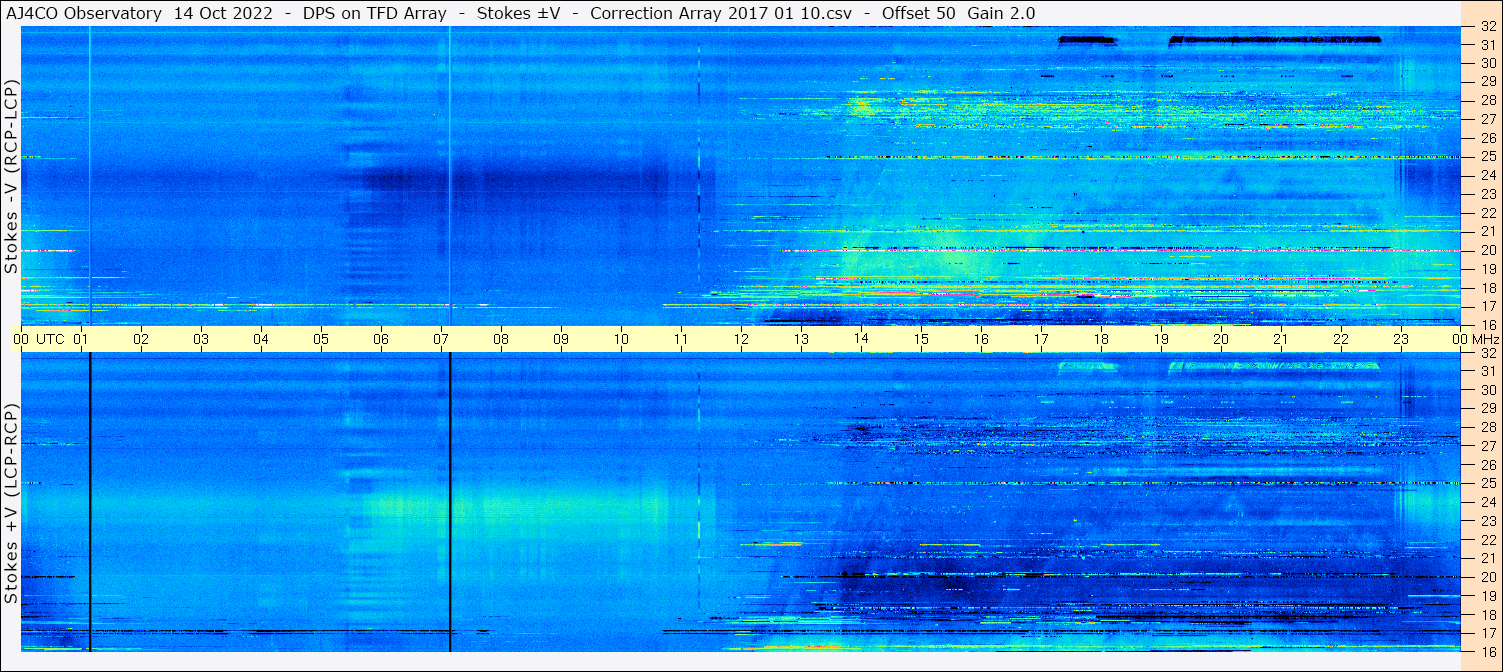Click the 31 MHz label of the Stokes -V panel
Viewport: 1503px width, 672px height.
point(1488,45)
